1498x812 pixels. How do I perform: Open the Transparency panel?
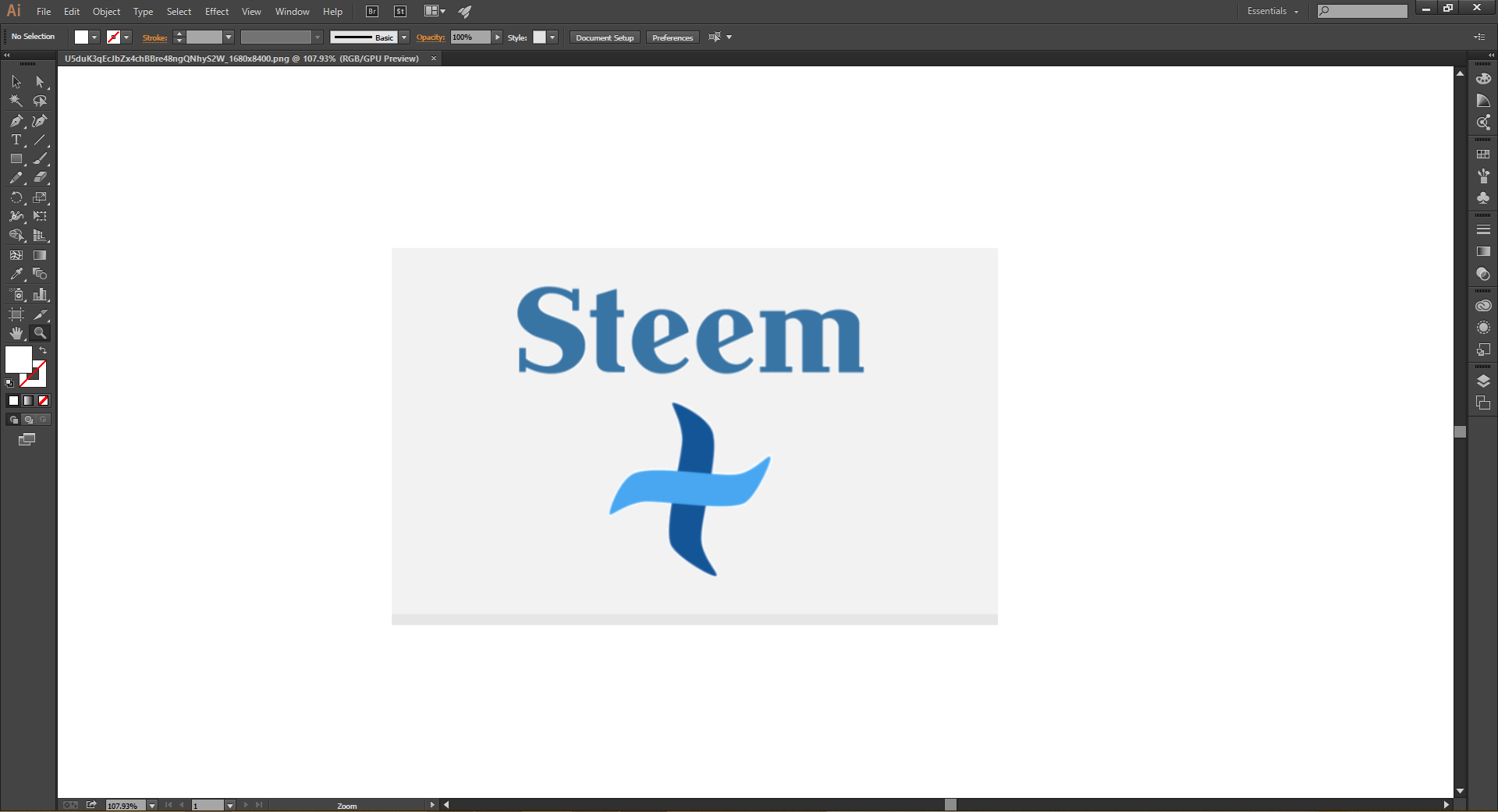1483,274
